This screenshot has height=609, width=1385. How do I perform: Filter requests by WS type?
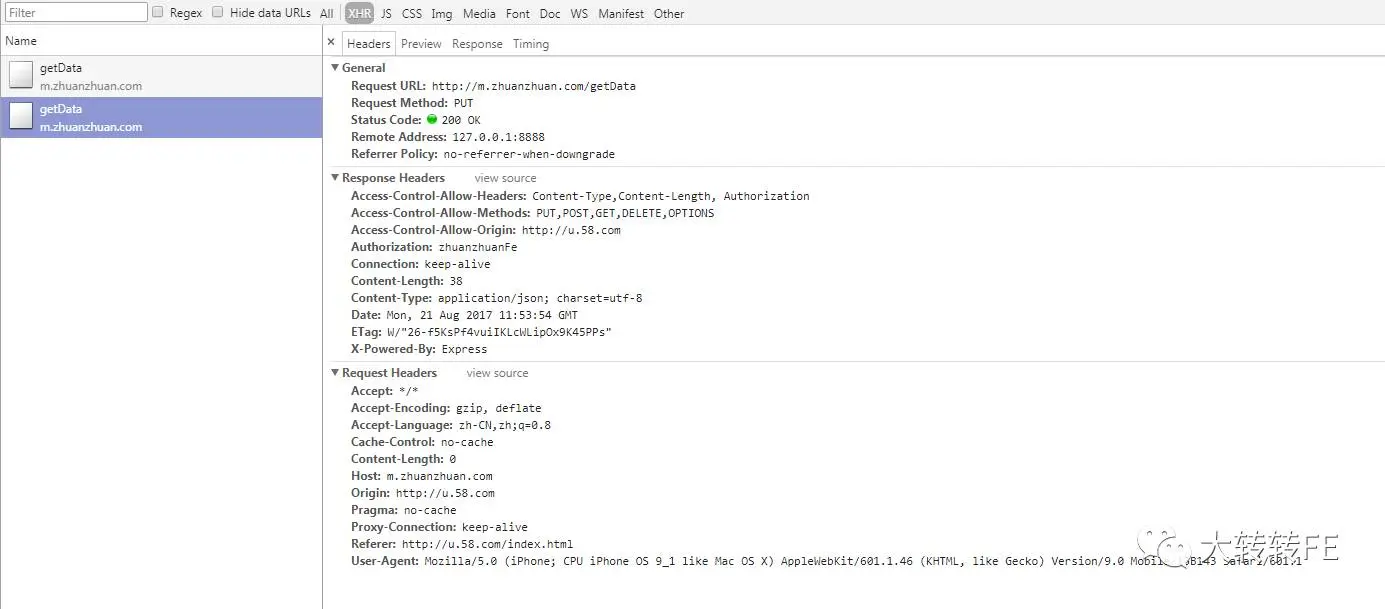[x=579, y=13]
